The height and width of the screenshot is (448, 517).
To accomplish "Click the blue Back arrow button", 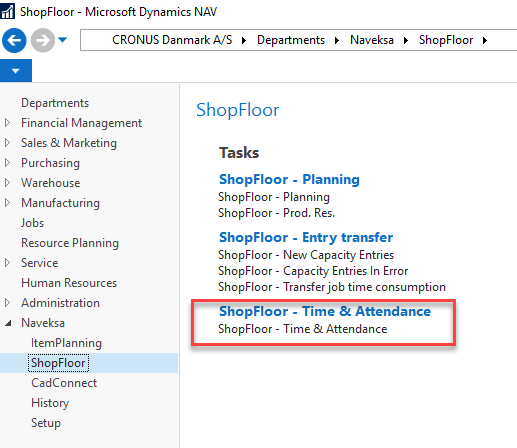I will (x=14, y=40).
